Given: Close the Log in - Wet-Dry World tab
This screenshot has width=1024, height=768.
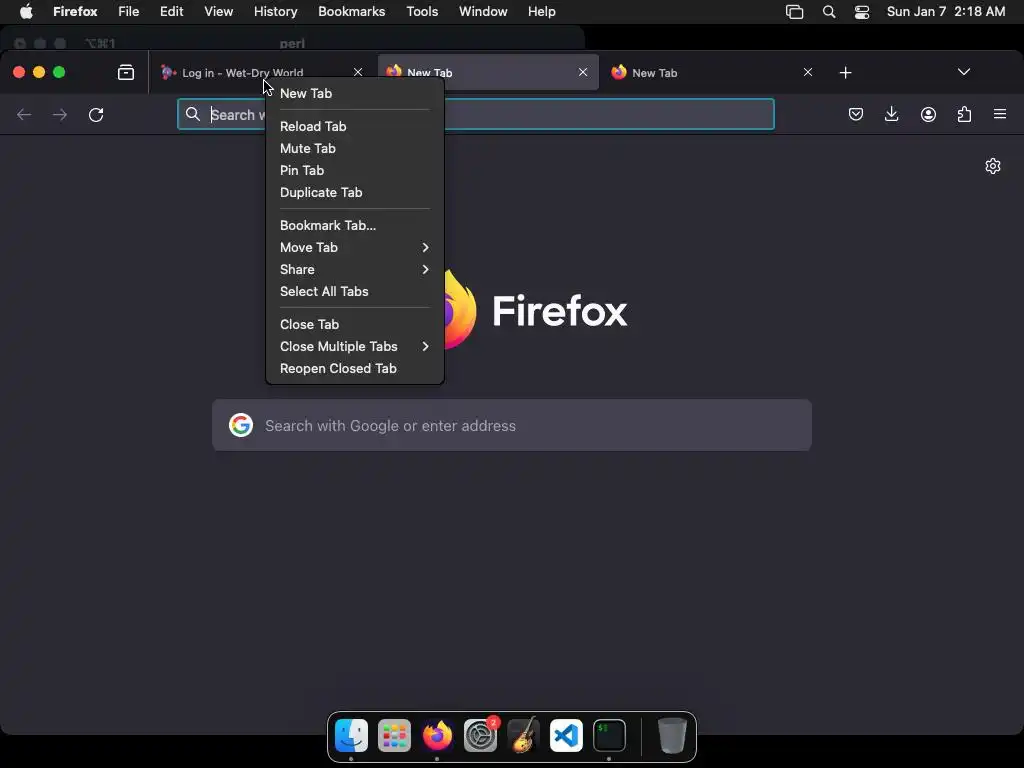Looking at the screenshot, I should (358, 72).
